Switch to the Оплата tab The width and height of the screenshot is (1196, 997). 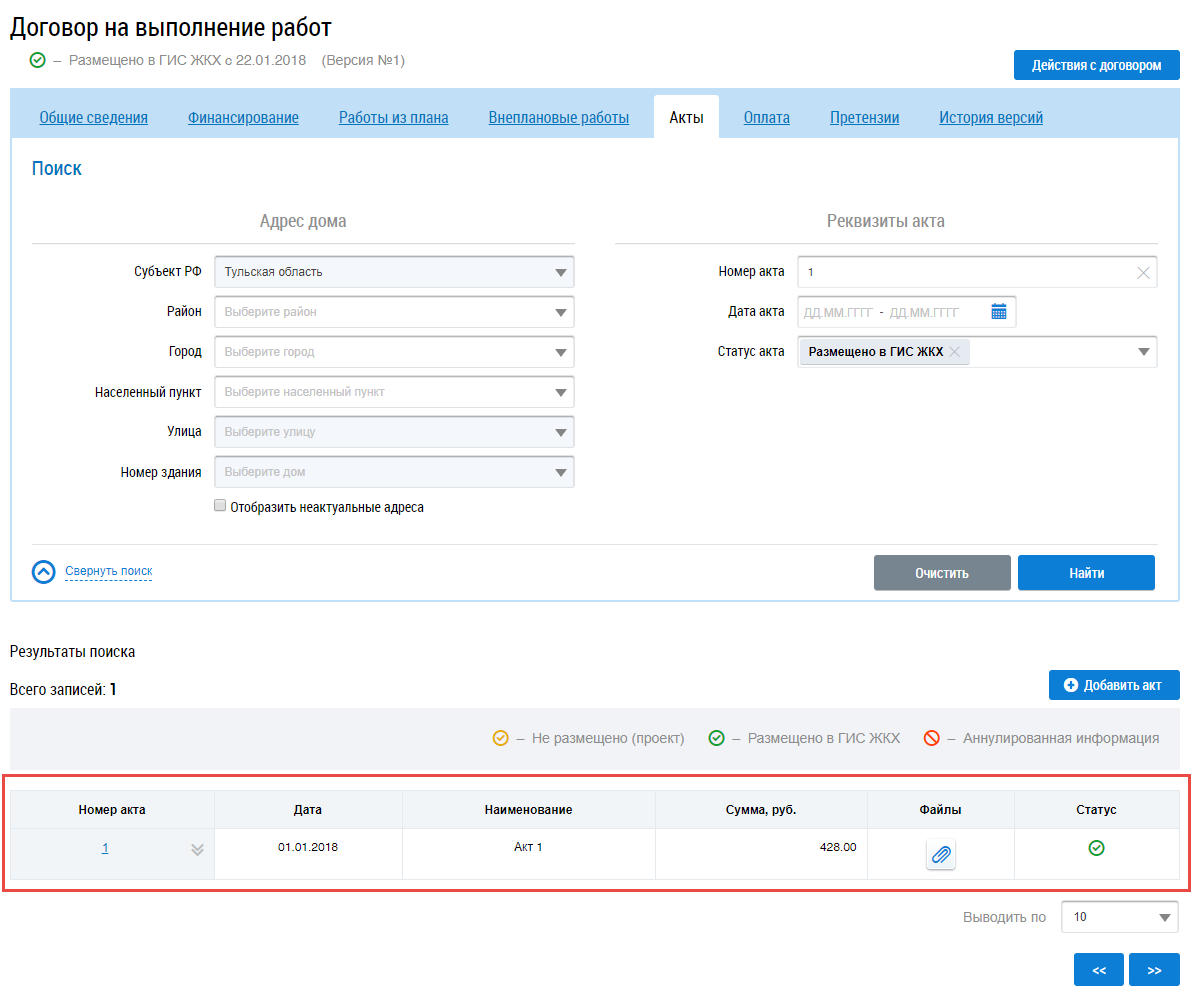766,118
